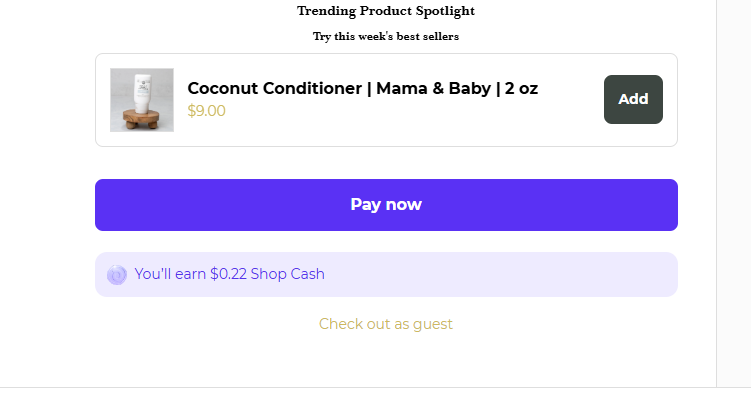Click the Mama & Baby text in title
751x407 pixels.
coord(433,89)
